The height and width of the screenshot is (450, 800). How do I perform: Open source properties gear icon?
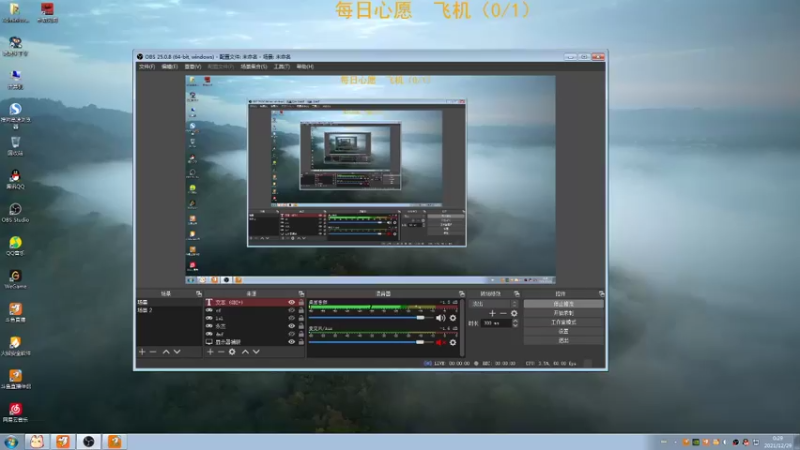232,352
